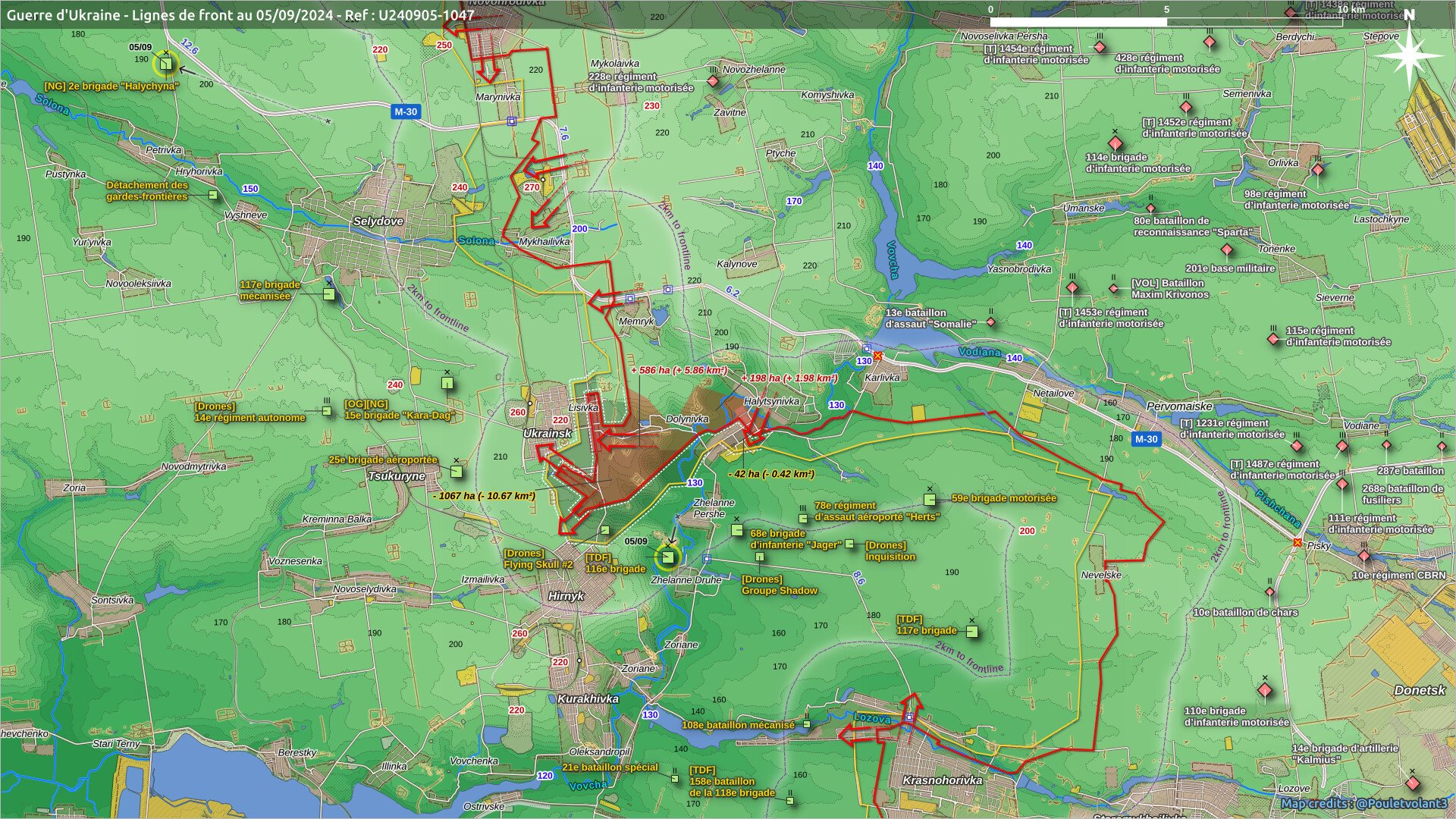
Task: Click the Donetsk city label
Action: point(1420,690)
